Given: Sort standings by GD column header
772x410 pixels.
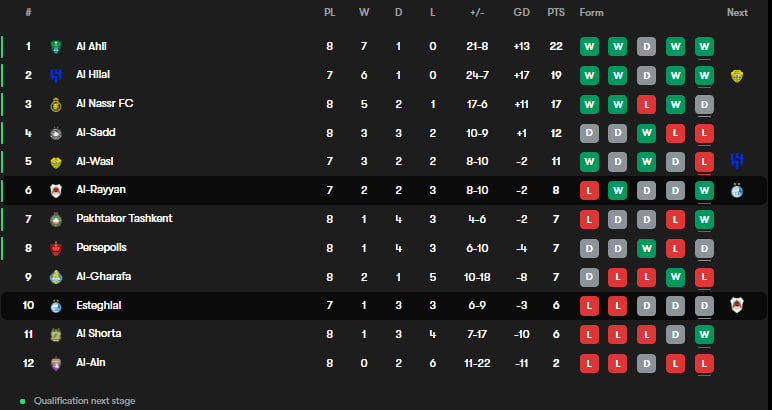Looking at the screenshot, I should point(521,13).
